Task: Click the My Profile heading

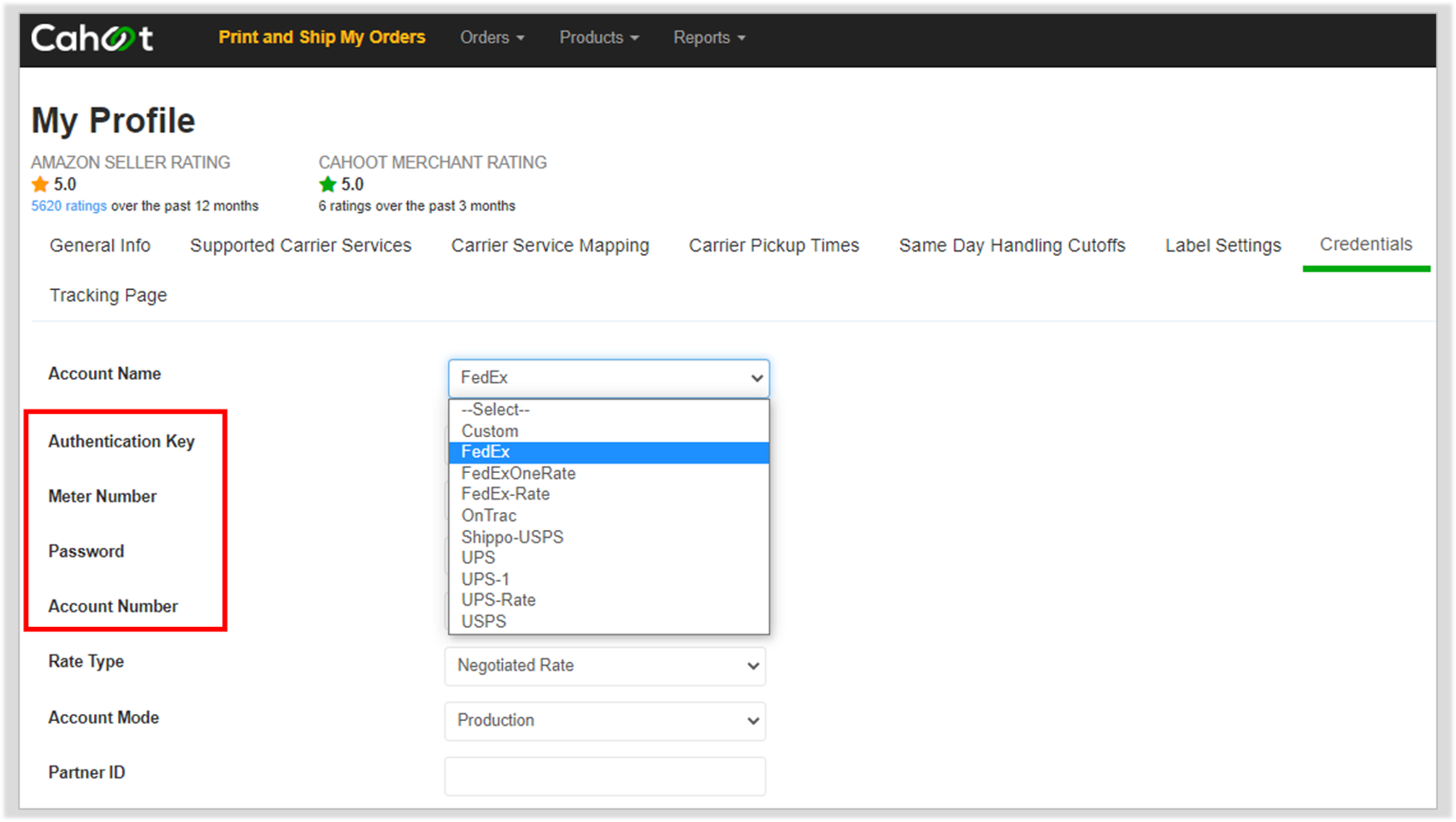Action: (x=114, y=121)
